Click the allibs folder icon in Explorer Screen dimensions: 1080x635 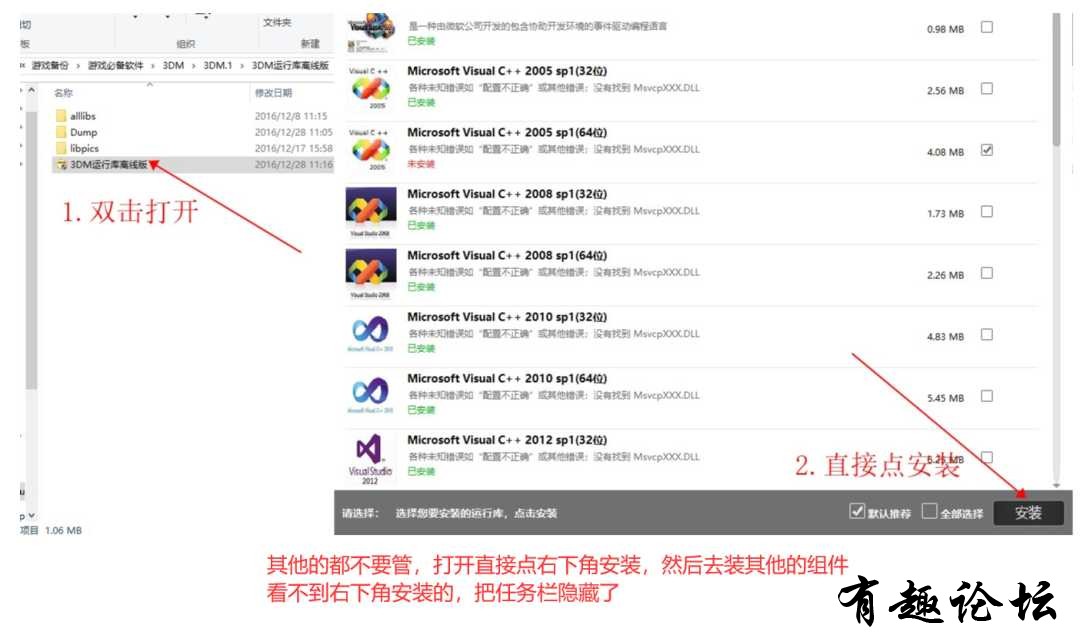point(61,116)
